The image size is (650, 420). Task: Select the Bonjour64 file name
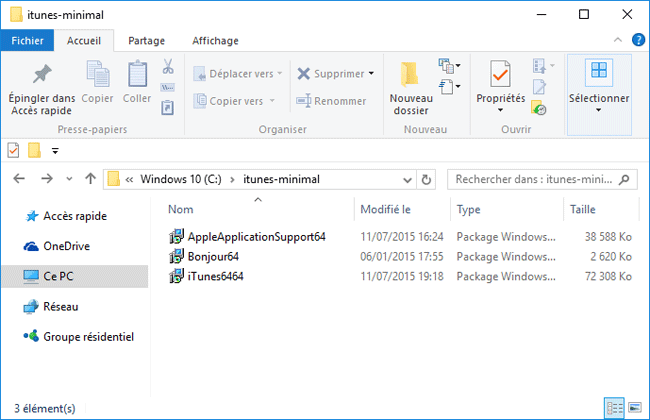point(213,257)
